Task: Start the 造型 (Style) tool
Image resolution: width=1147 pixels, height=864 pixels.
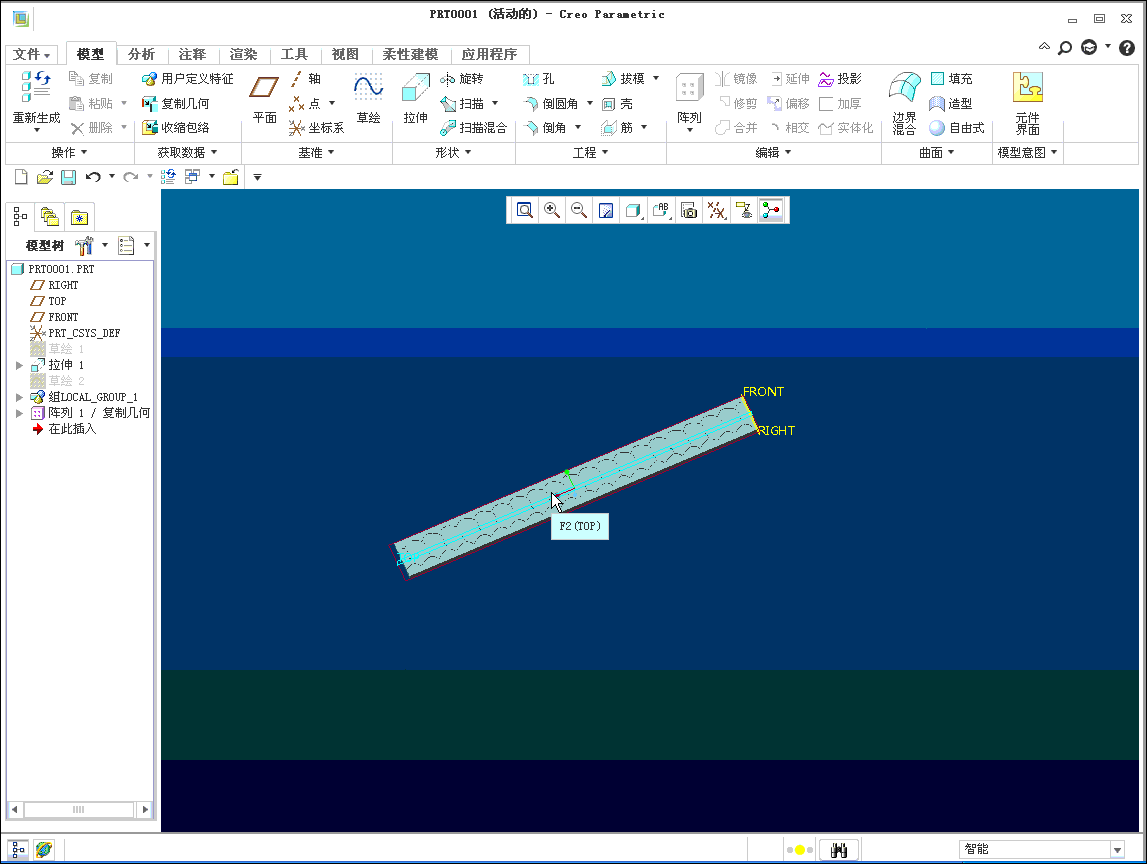Action: (951, 104)
